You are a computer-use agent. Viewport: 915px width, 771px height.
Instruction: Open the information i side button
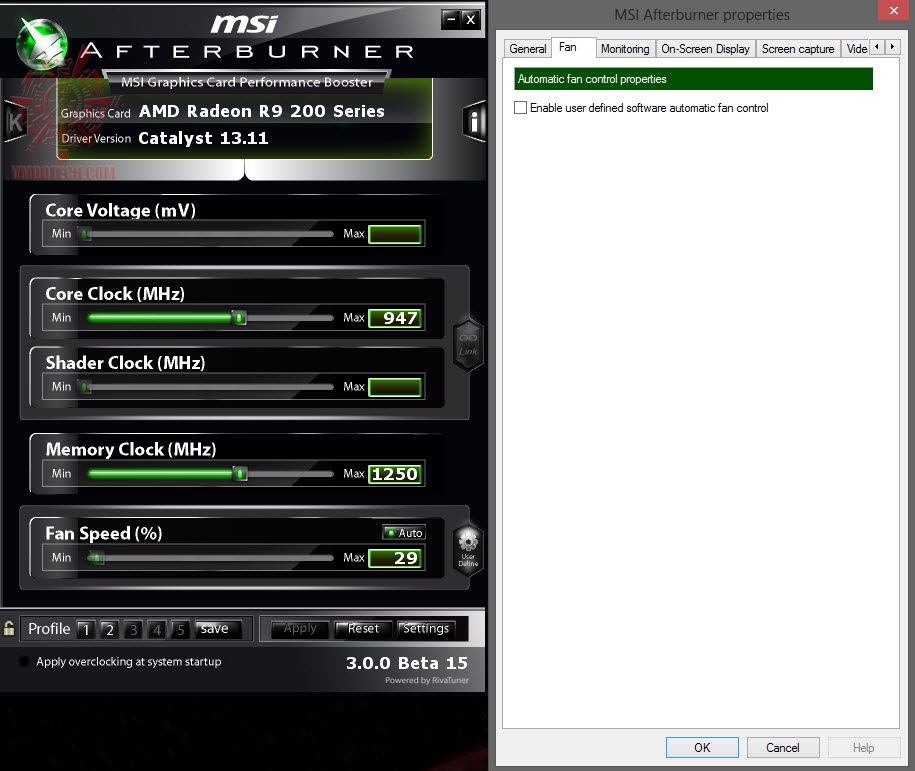tap(474, 121)
